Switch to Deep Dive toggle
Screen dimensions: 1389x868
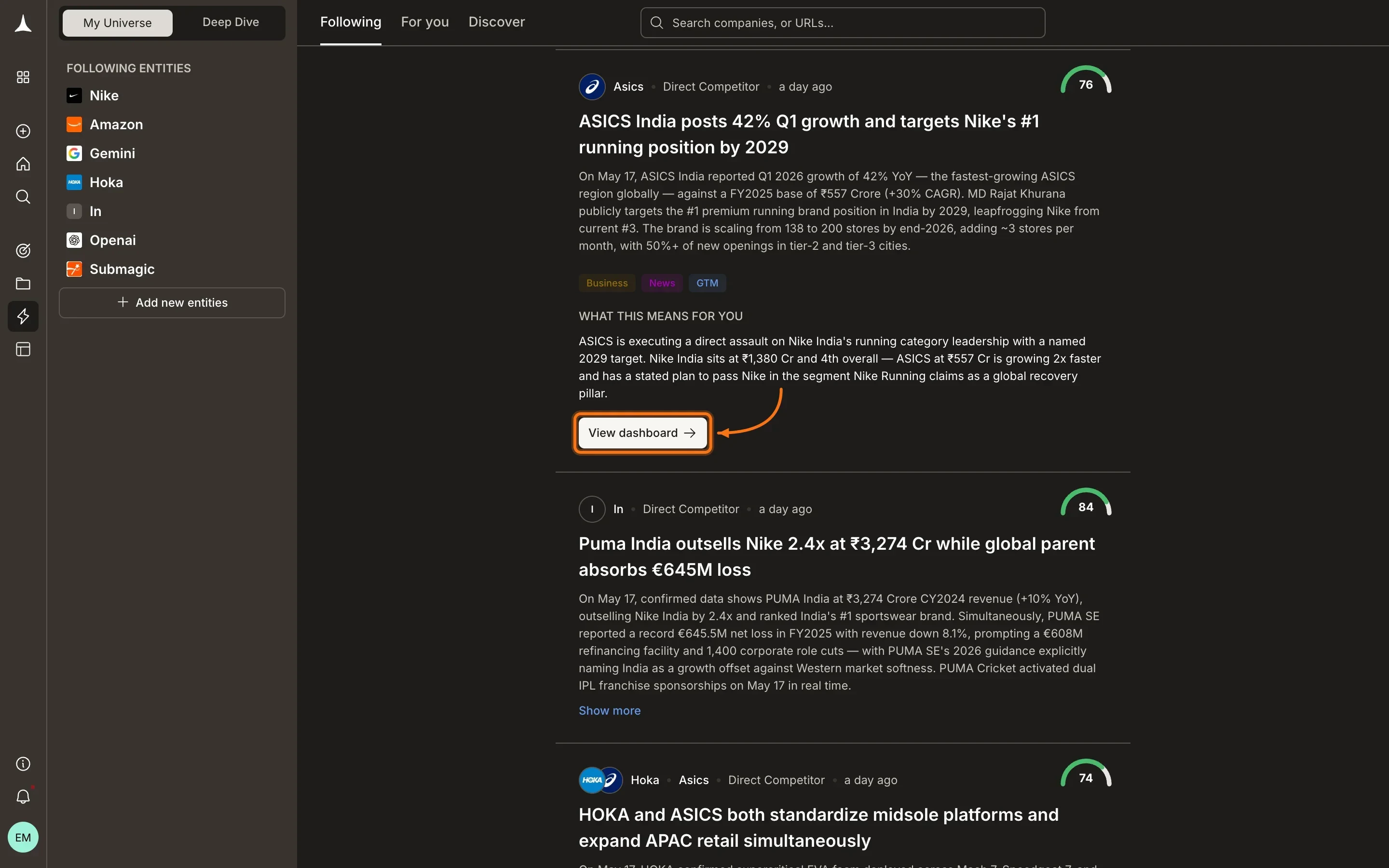tap(231, 22)
